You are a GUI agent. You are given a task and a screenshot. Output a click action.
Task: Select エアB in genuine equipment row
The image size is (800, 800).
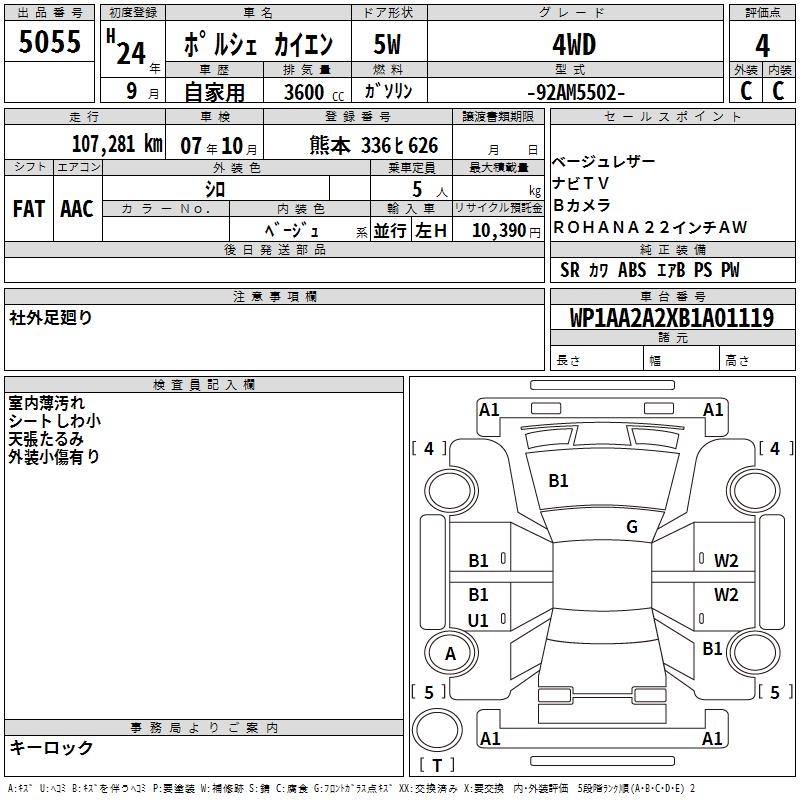(671, 270)
